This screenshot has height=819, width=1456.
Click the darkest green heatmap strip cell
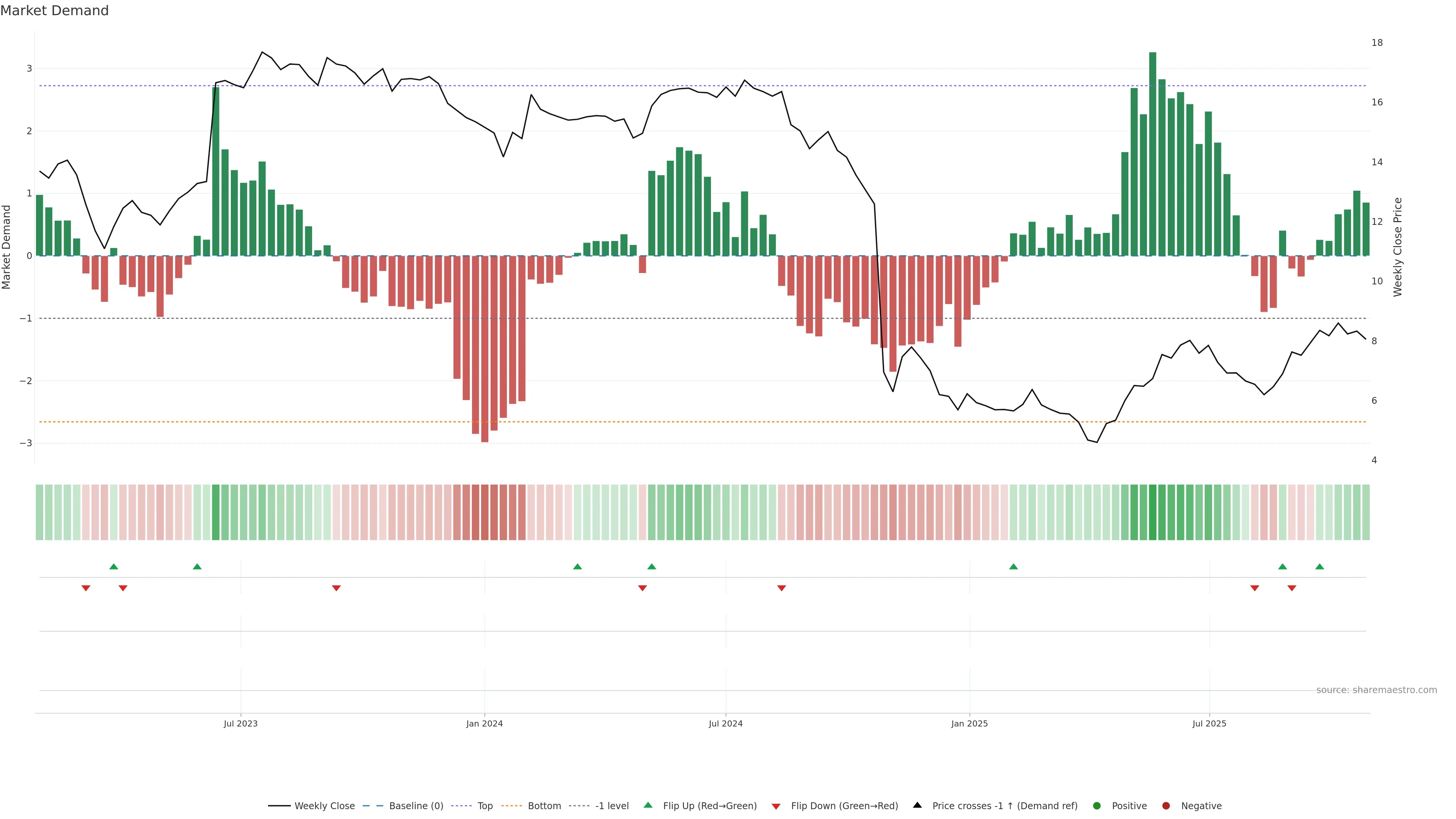1153,512
